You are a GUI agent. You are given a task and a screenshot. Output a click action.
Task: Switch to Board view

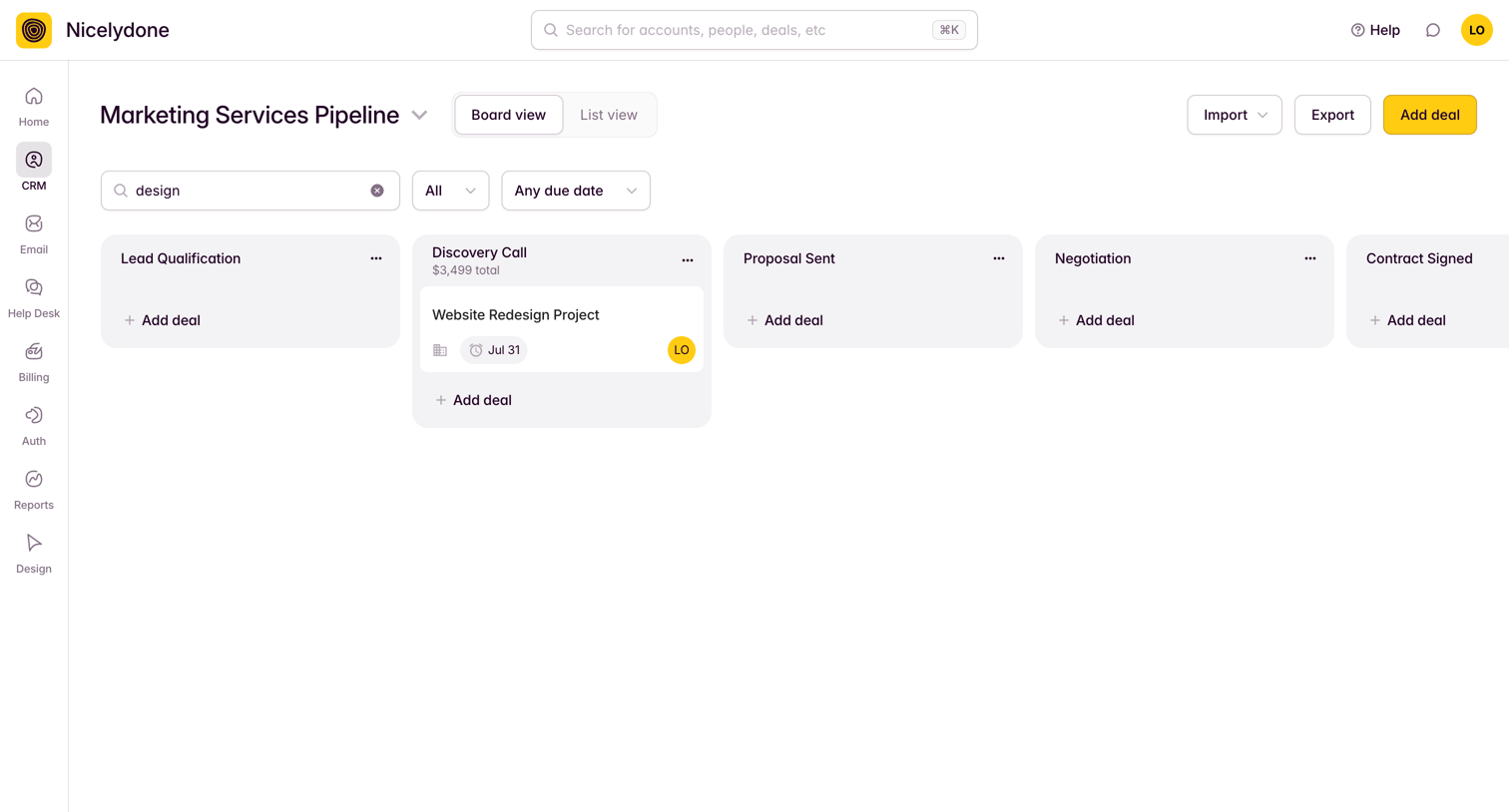tap(509, 115)
